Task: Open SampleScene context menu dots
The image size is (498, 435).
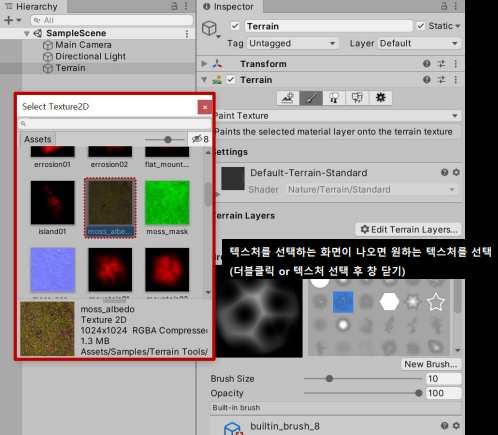Action: pyautogui.click(x=187, y=33)
